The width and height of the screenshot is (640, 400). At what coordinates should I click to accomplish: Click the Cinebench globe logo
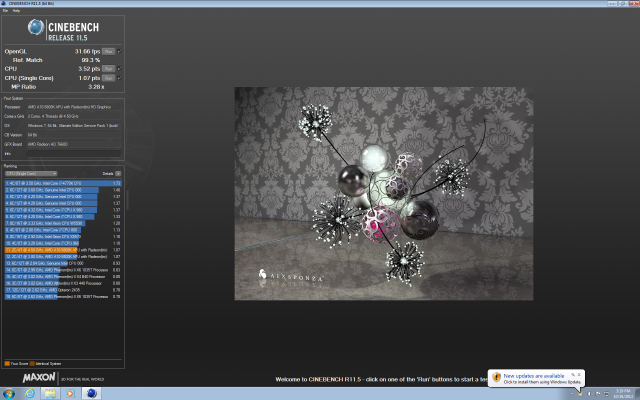36,27
